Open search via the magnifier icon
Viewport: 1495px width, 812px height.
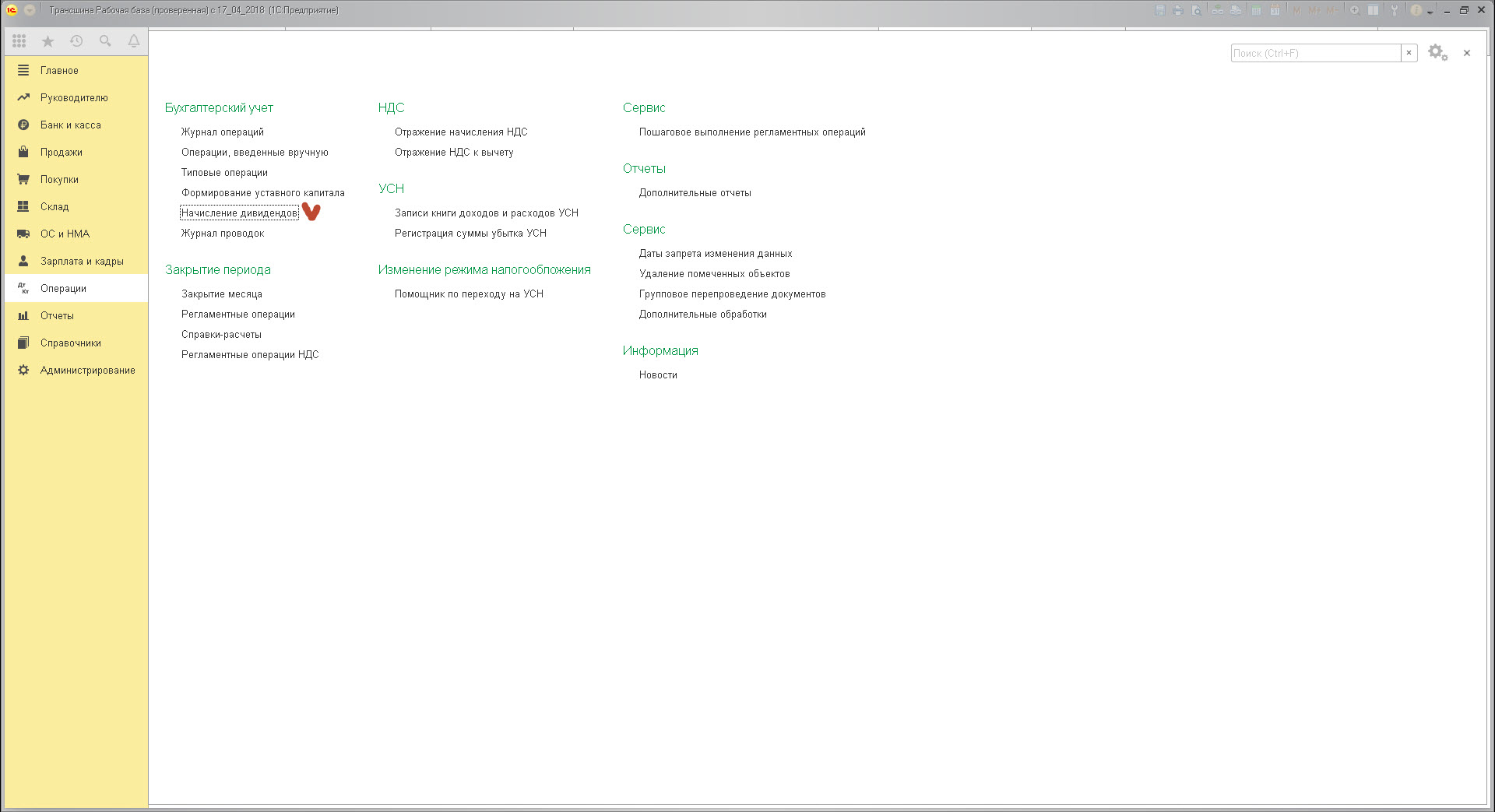(105, 41)
